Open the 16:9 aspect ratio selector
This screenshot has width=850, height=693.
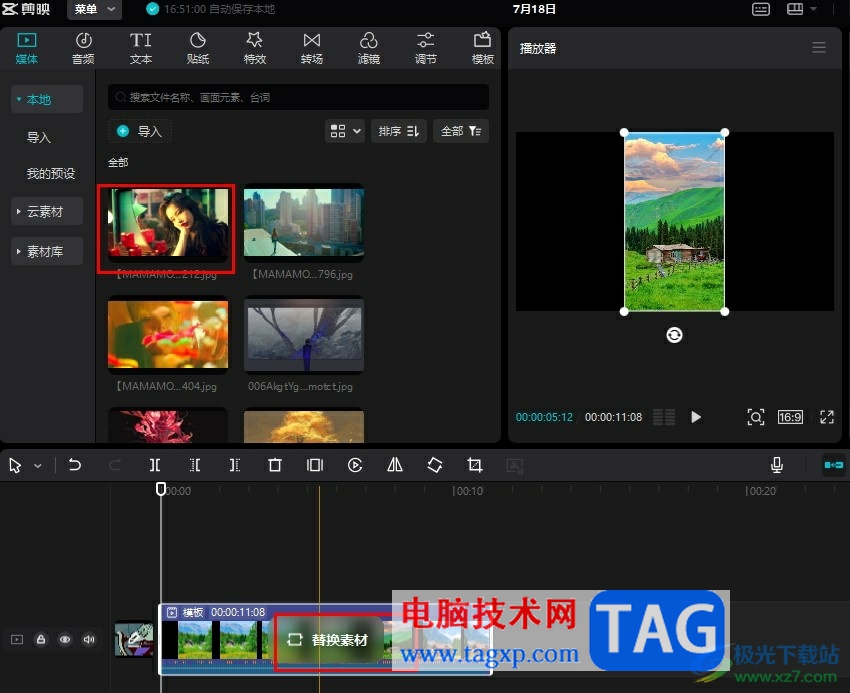(x=790, y=417)
